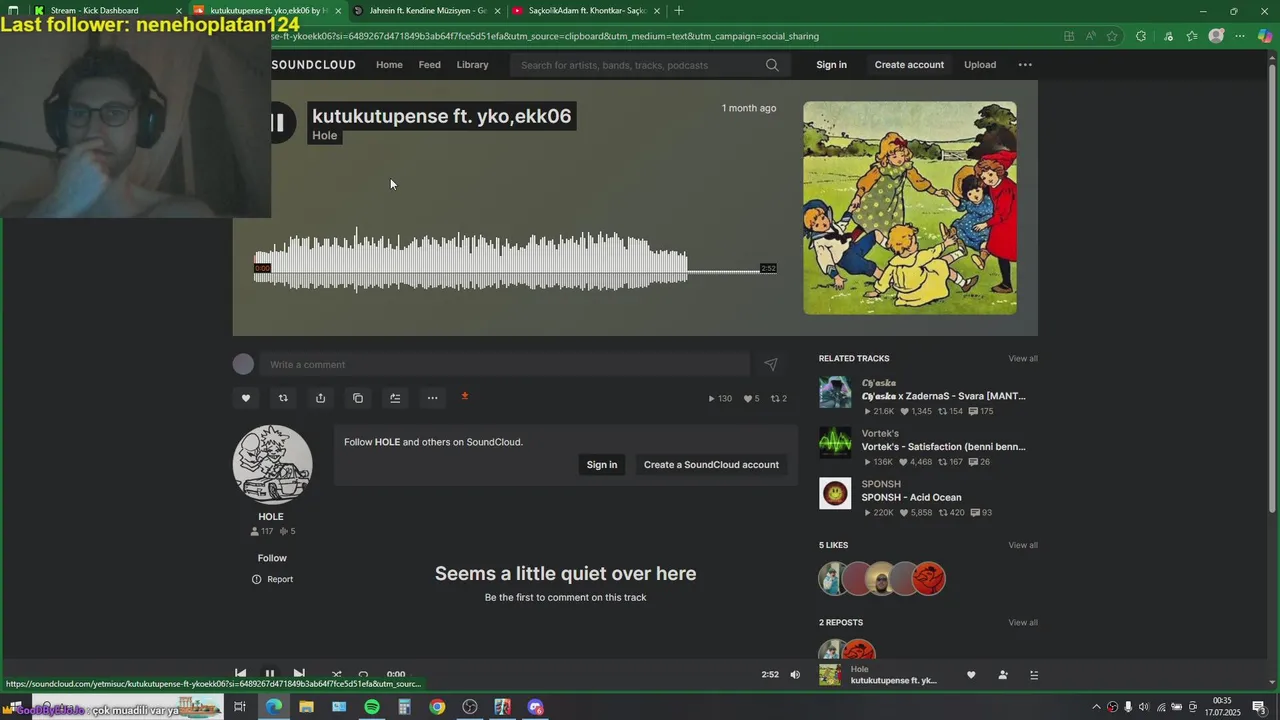The image size is (1280, 720).
Task: Open Google Chrome from the taskbar
Action: tap(437, 707)
